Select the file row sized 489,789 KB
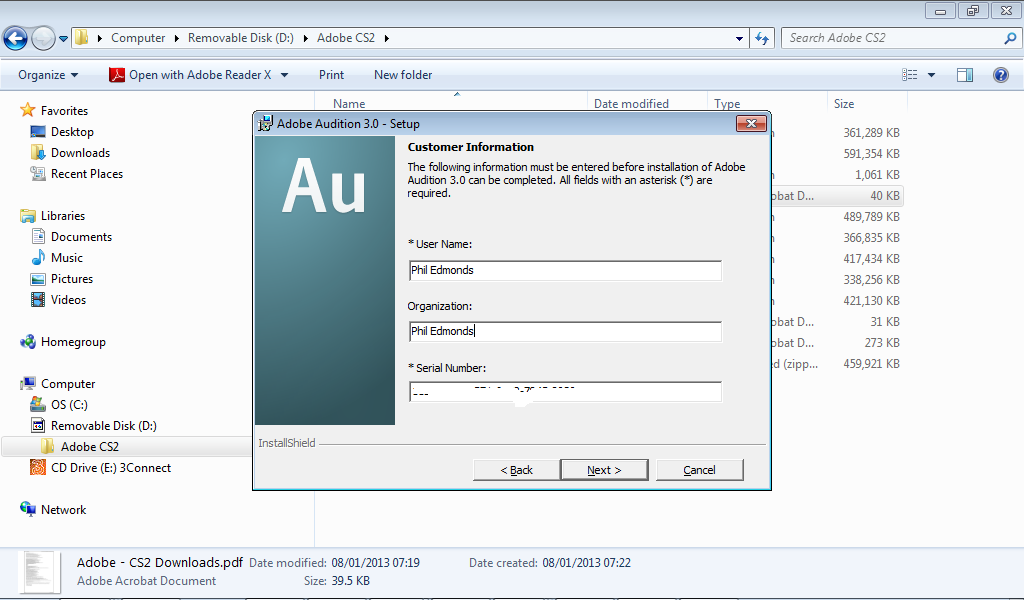The height and width of the screenshot is (600, 1024). 871,217
